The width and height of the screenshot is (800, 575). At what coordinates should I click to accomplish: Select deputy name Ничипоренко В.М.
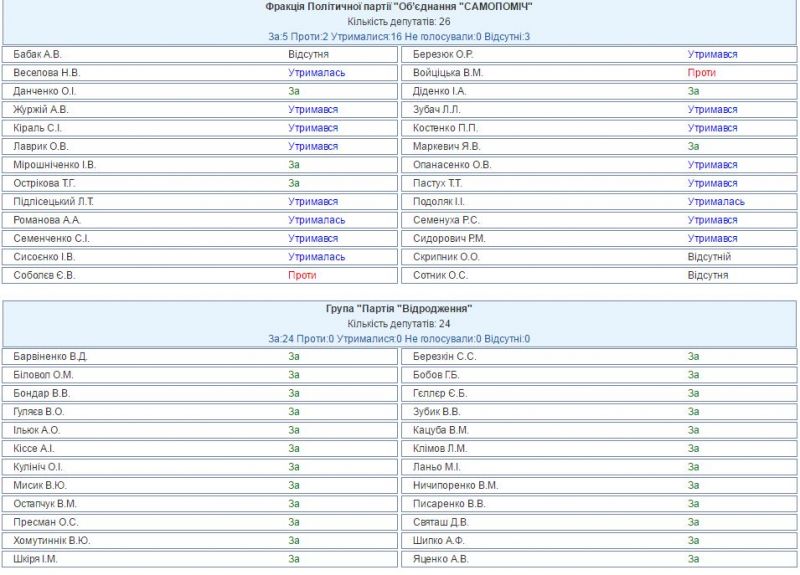click(455, 485)
